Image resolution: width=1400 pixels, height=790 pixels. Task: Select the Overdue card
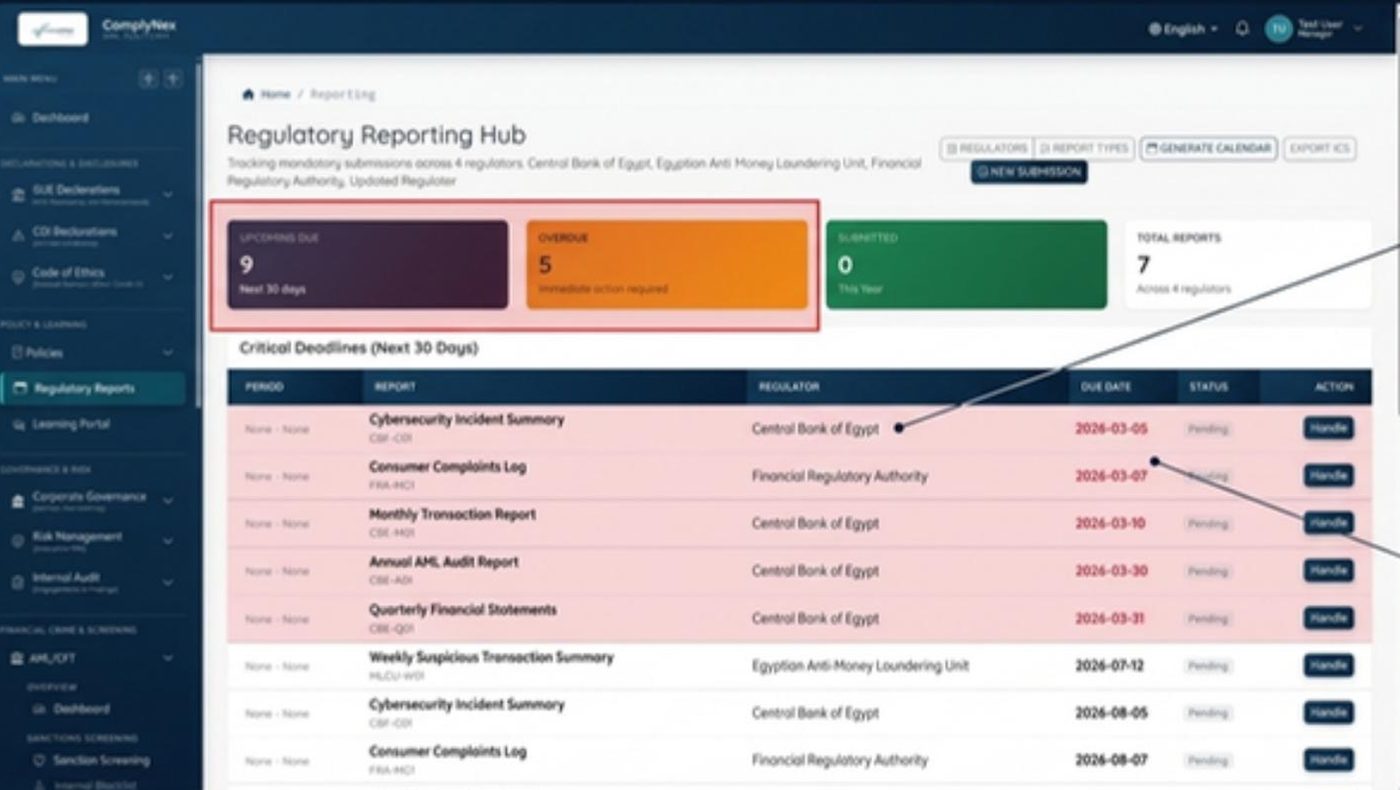pos(667,265)
